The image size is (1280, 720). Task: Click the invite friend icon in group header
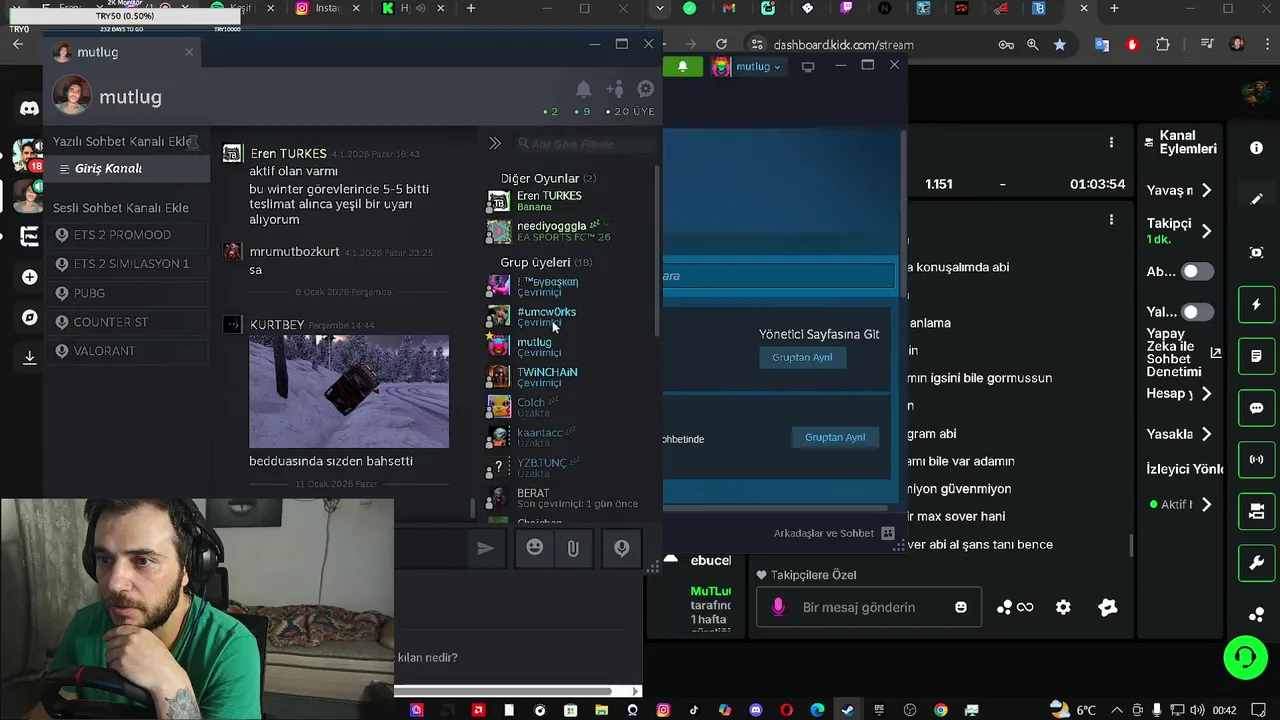[615, 89]
